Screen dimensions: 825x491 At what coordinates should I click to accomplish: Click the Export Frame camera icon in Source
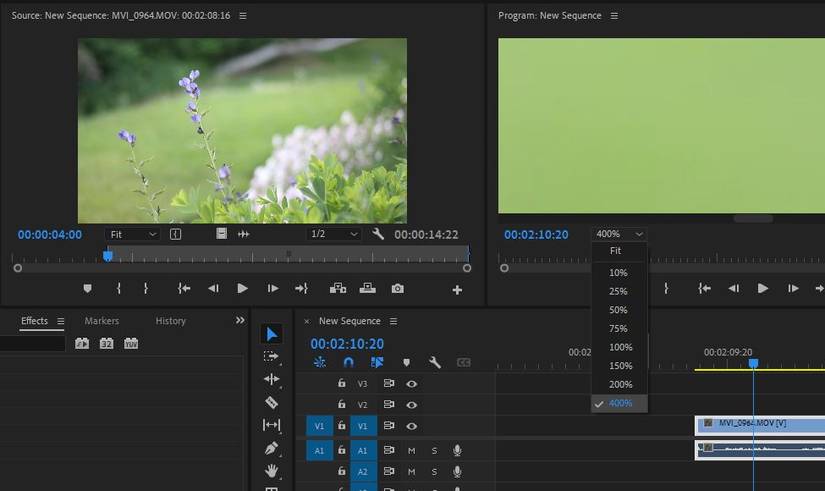397,288
